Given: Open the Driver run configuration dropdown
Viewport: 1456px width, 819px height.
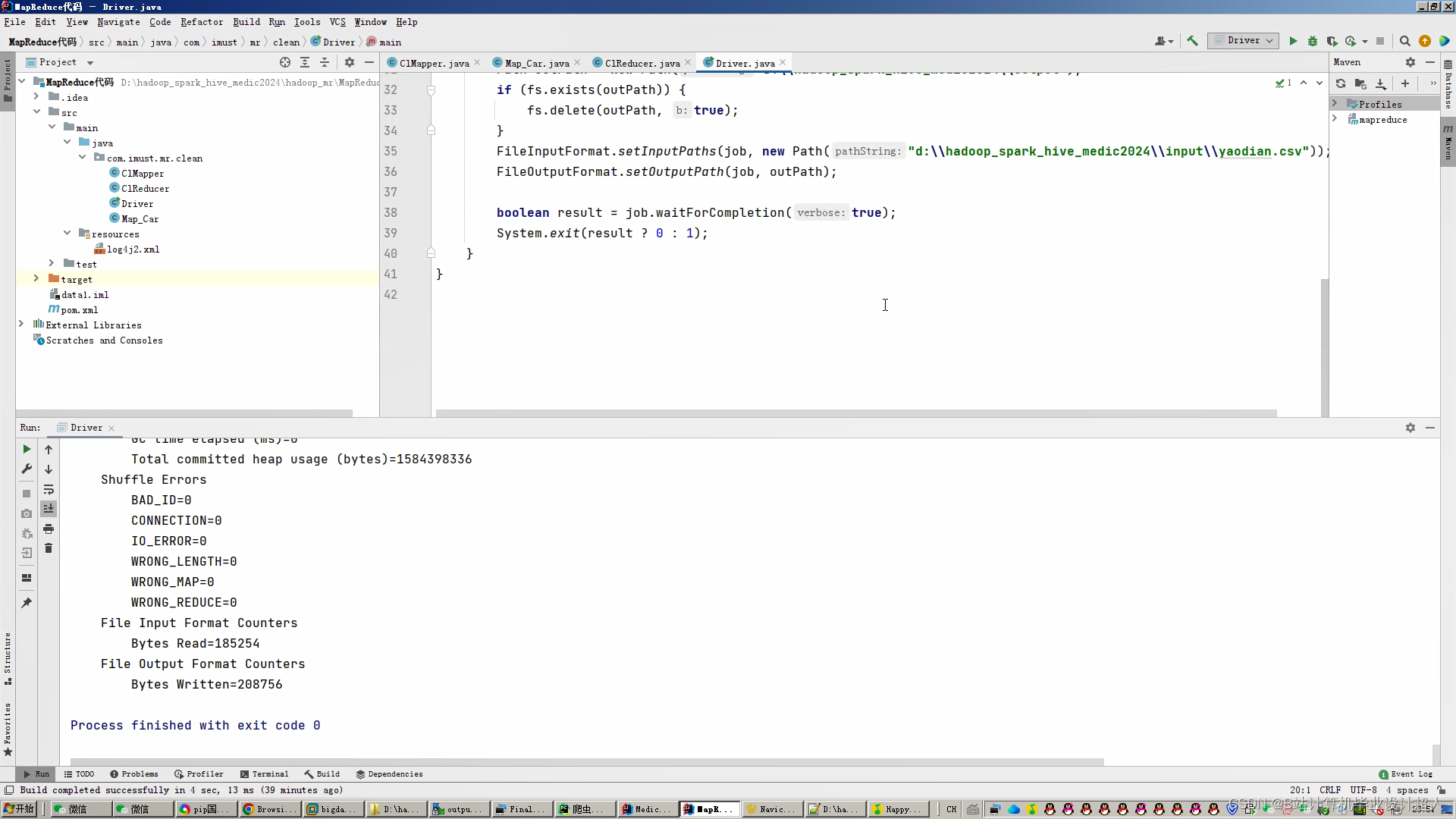Looking at the screenshot, I should (x=1244, y=41).
